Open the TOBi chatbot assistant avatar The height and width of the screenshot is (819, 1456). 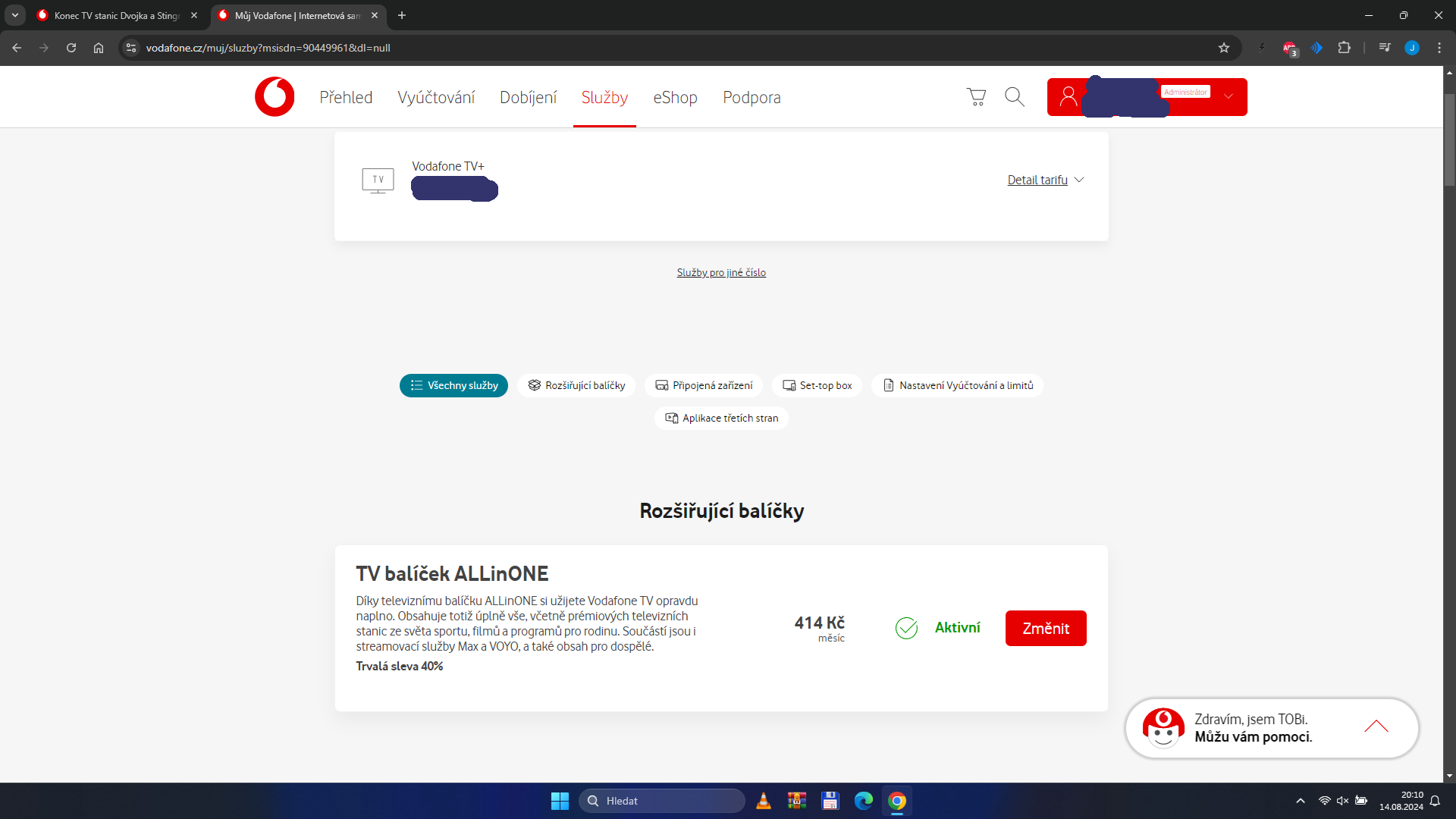pos(1163,728)
